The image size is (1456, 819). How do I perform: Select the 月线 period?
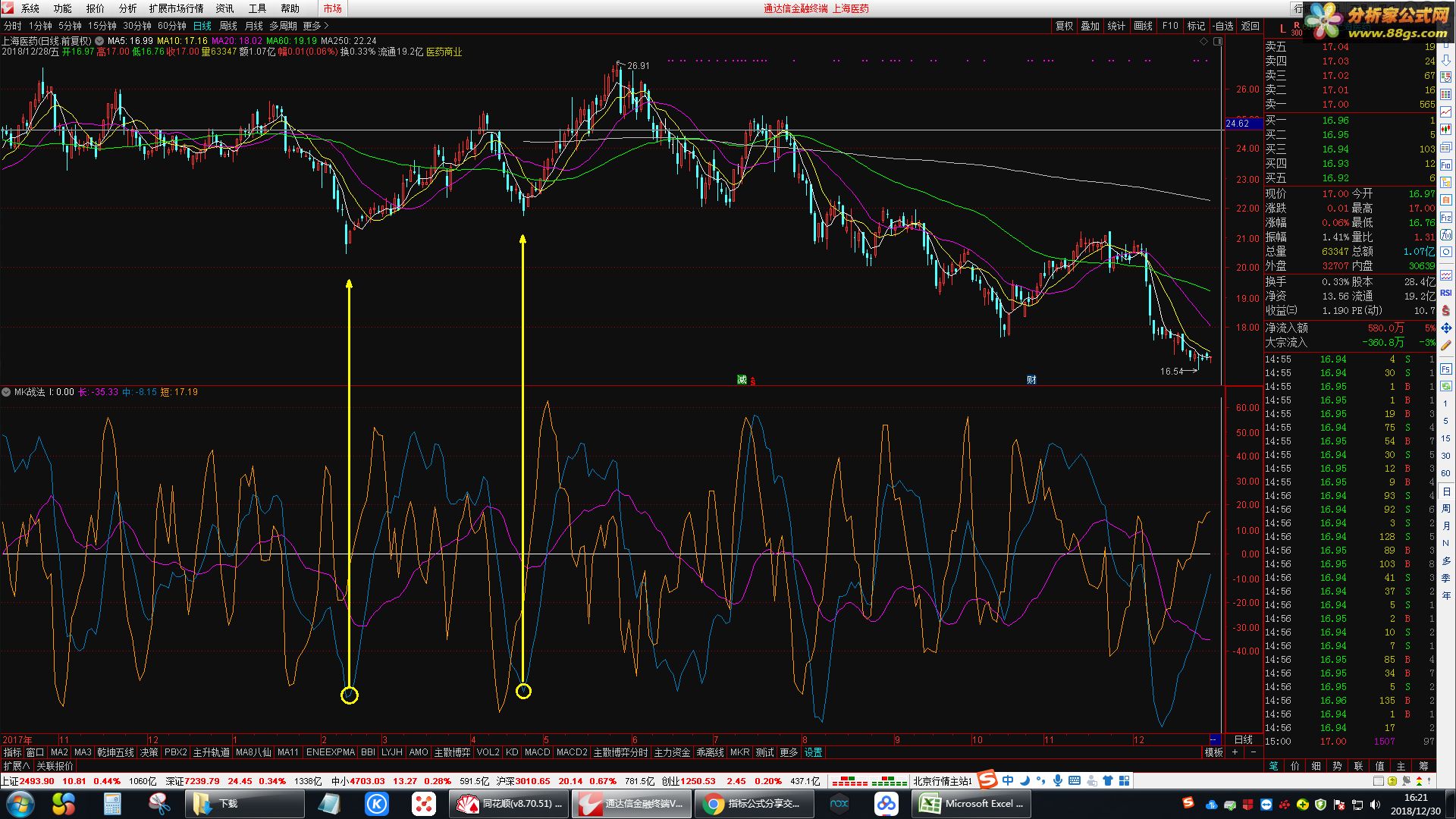pyautogui.click(x=253, y=26)
